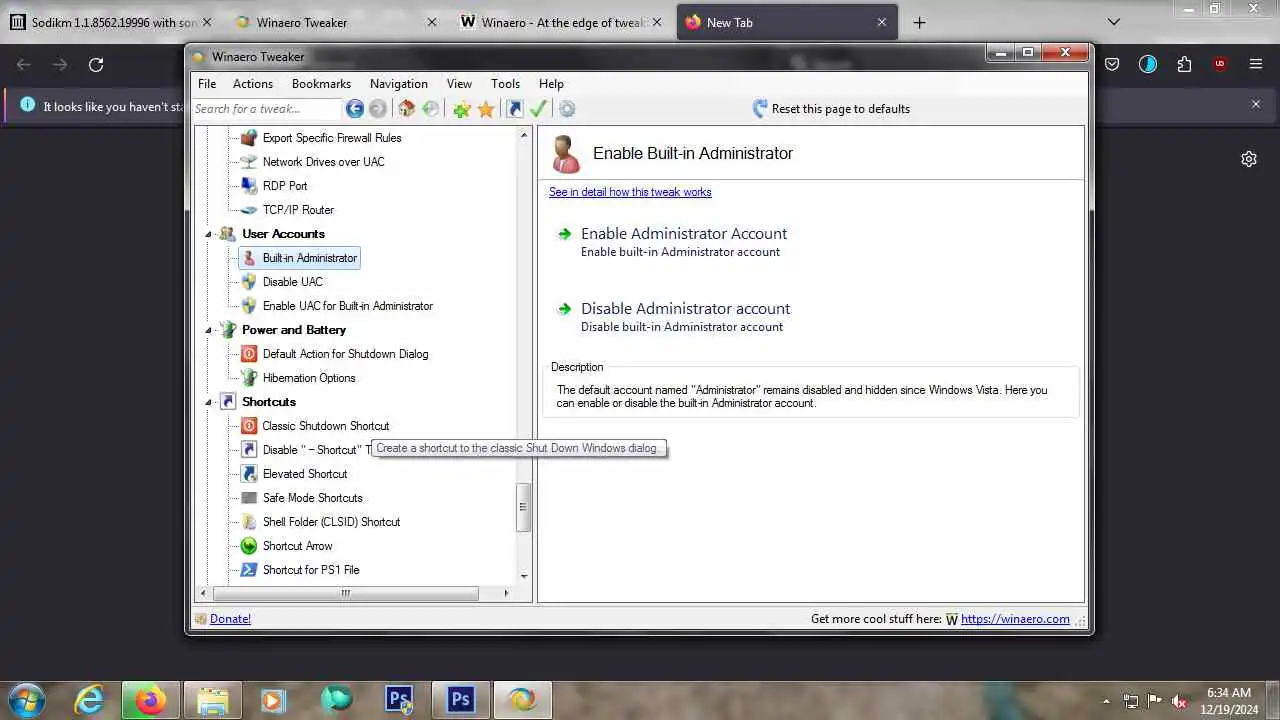Click in the Search for a tweak field
Viewport: 1280px width, 720px height.
point(267,109)
